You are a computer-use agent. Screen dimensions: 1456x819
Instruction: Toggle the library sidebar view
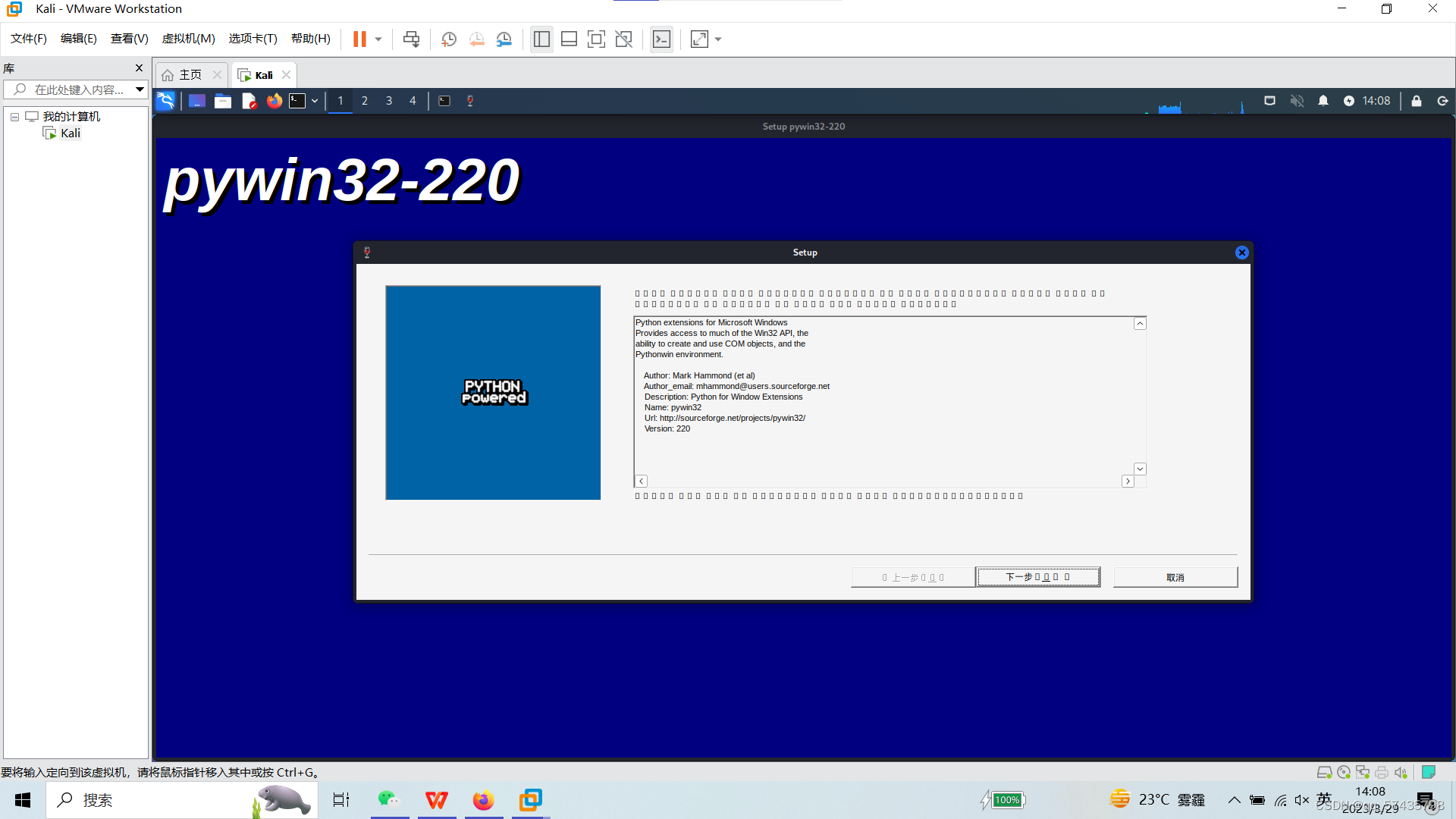[x=541, y=39]
